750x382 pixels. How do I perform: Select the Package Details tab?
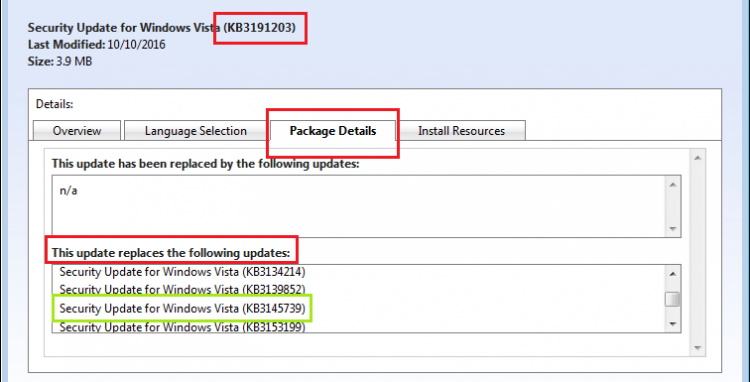[x=332, y=131]
